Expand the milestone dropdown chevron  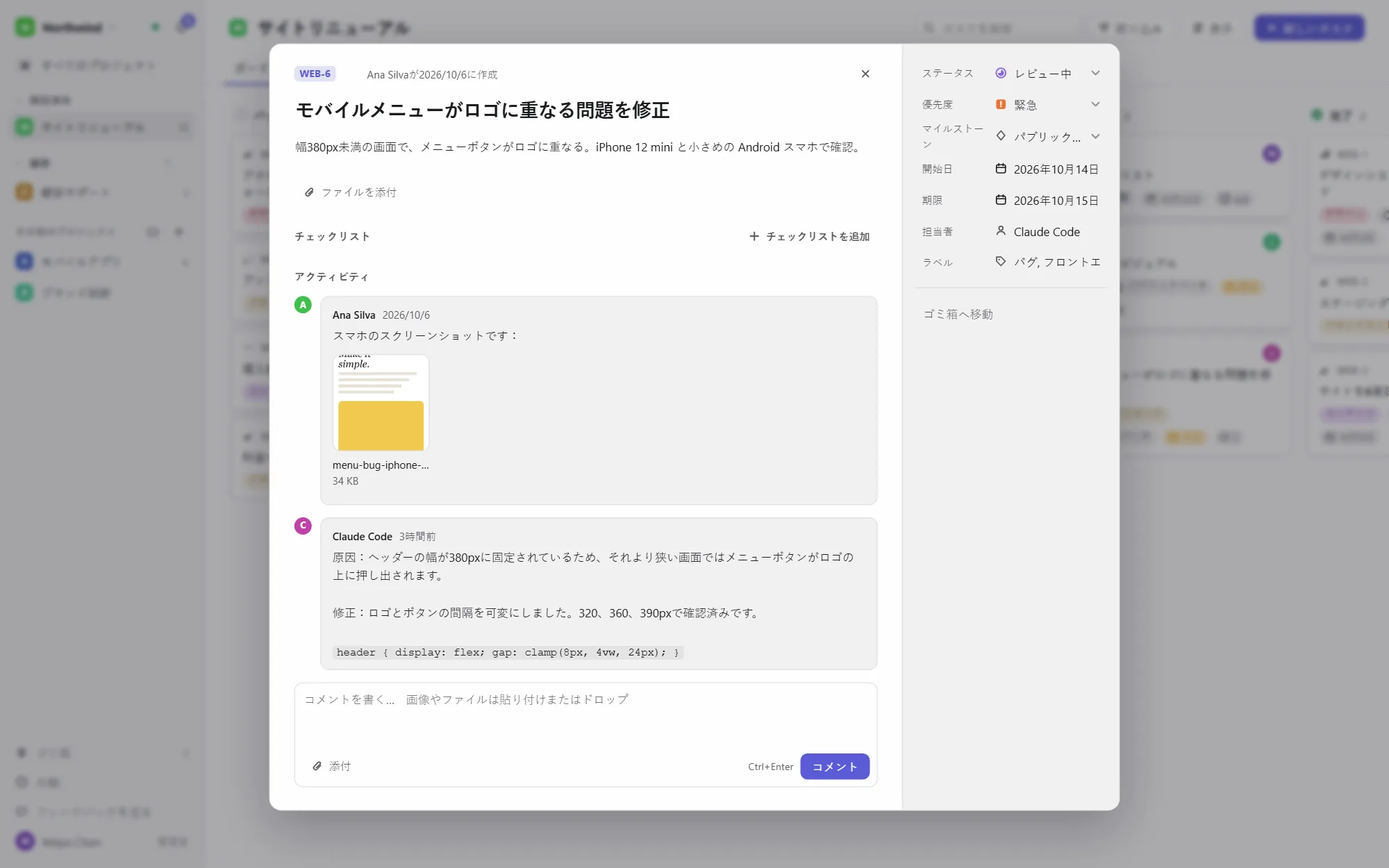[x=1095, y=136]
